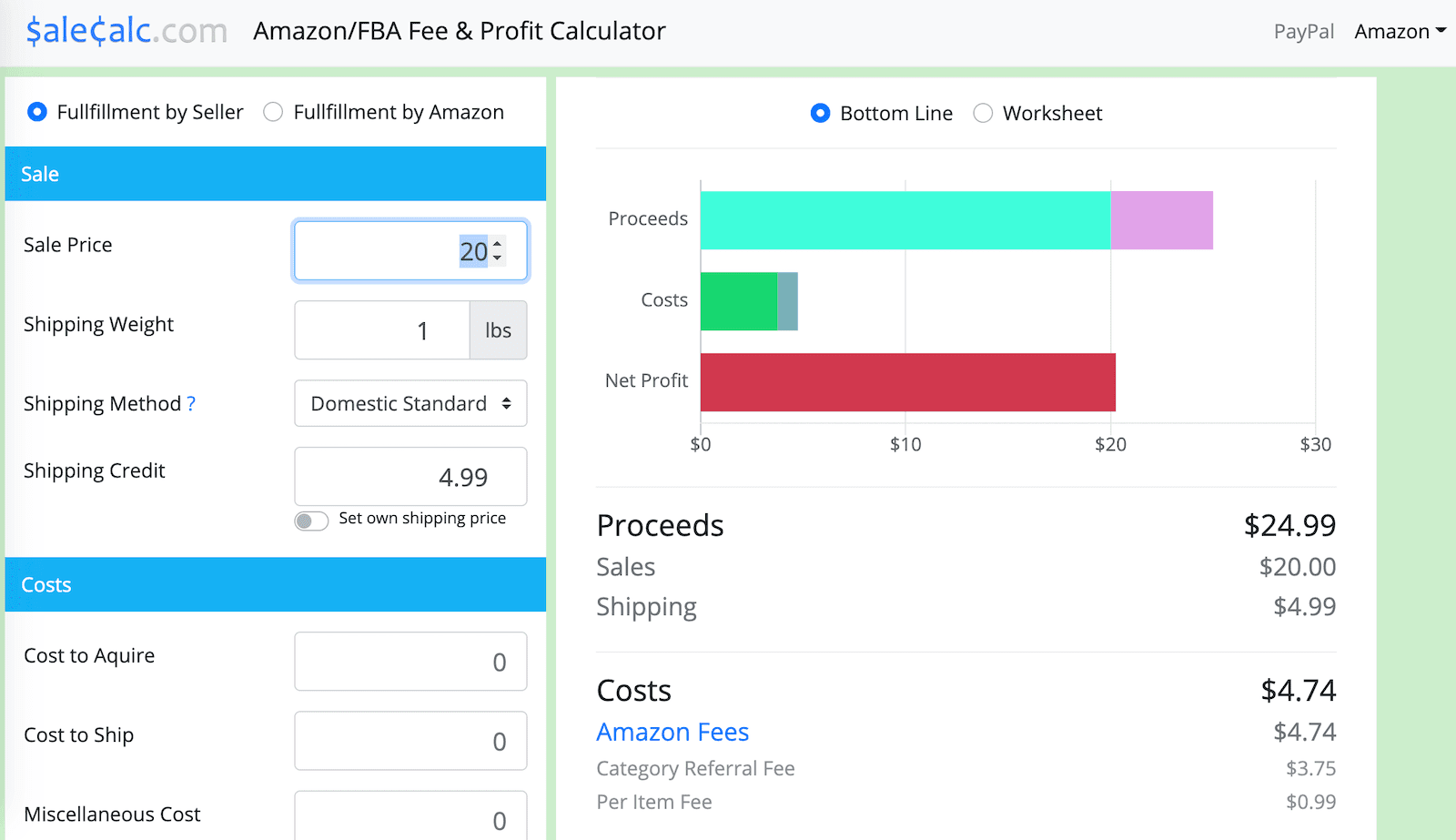1456x840 pixels.
Task: Click the Cost to Aquire field
Action: (x=410, y=662)
